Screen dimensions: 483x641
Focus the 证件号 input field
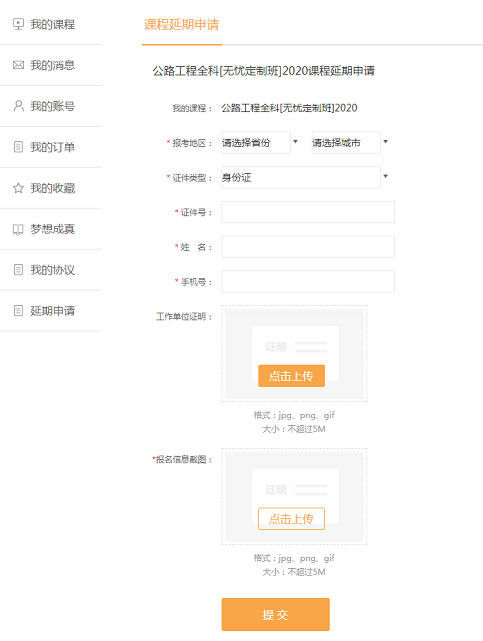coord(308,212)
